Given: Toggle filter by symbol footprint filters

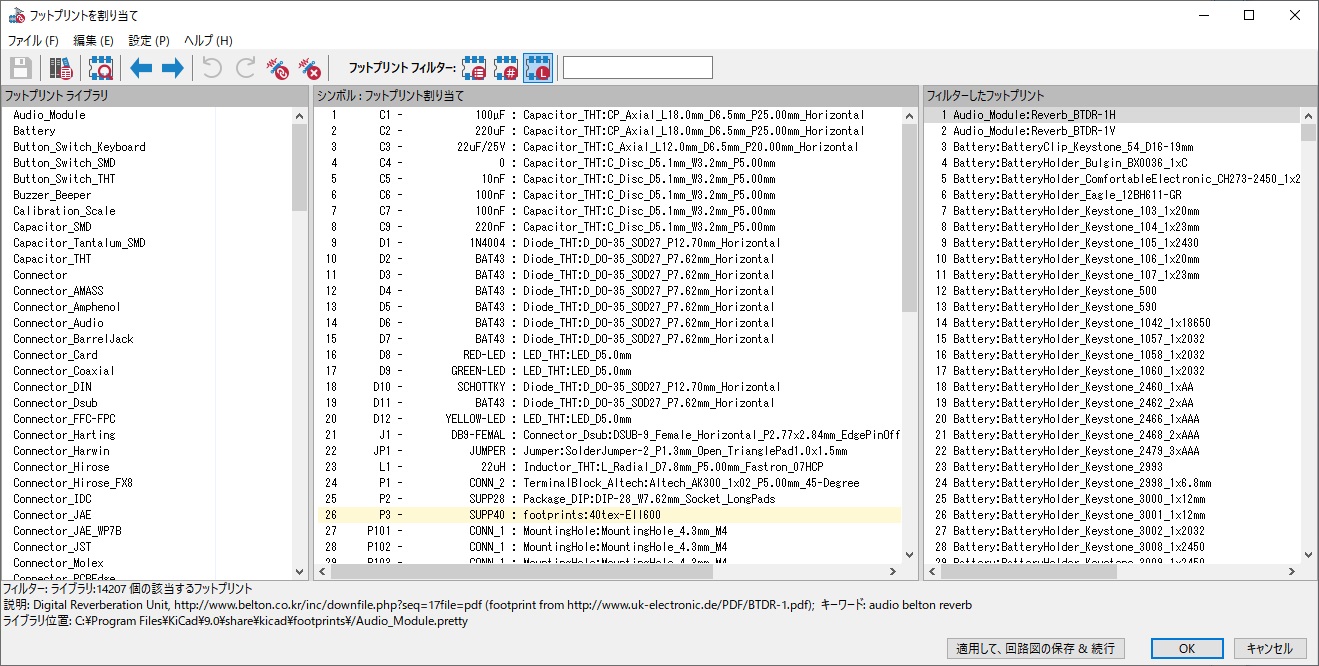Looking at the screenshot, I should pos(474,68).
